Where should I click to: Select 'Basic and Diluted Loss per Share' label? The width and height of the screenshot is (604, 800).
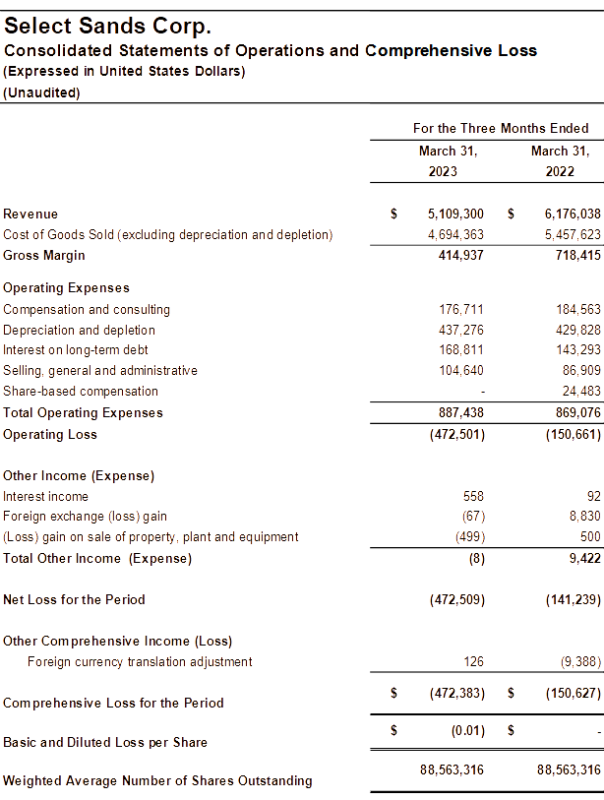coord(105,743)
